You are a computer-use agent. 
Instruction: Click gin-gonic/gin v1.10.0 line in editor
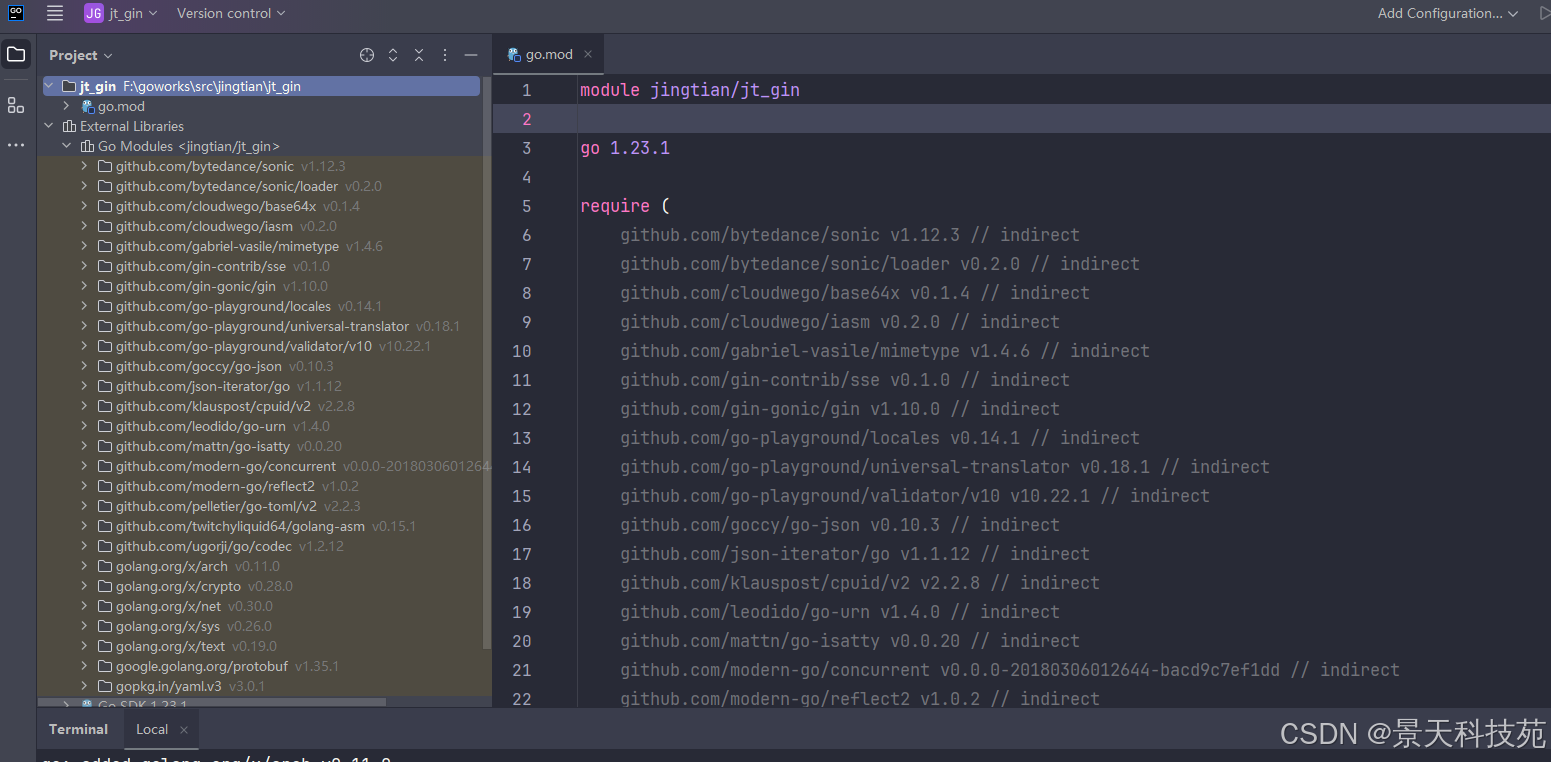[x=840, y=409]
